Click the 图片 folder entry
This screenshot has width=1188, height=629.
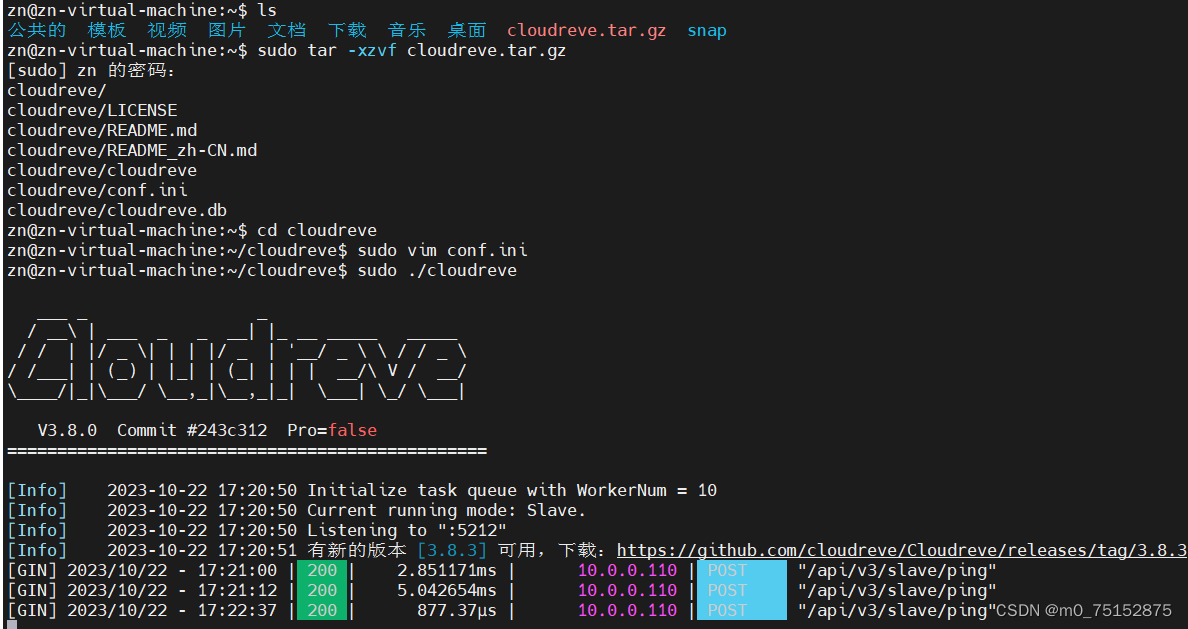point(227,30)
